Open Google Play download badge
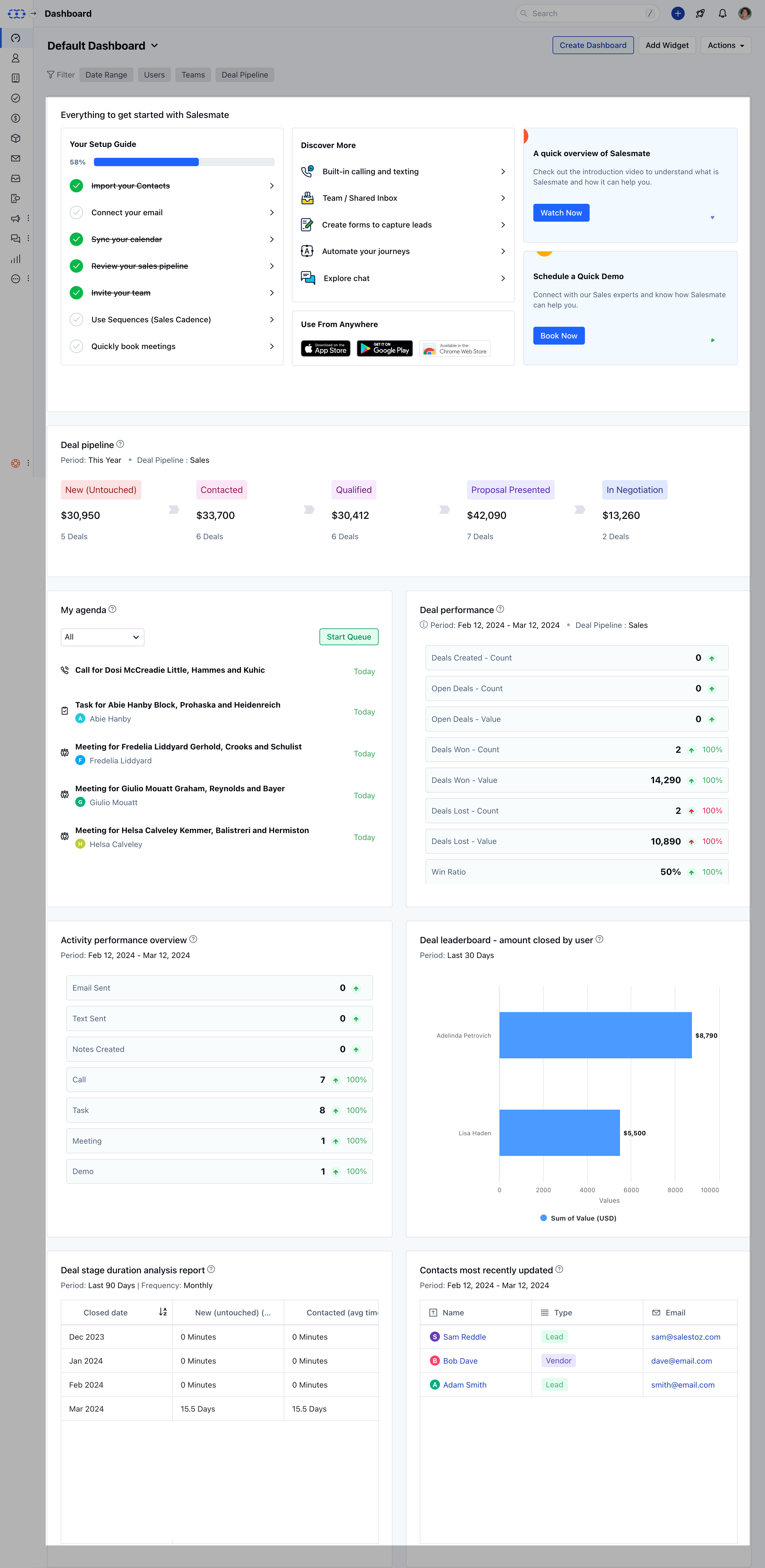765x1568 pixels. [x=385, y=349]
